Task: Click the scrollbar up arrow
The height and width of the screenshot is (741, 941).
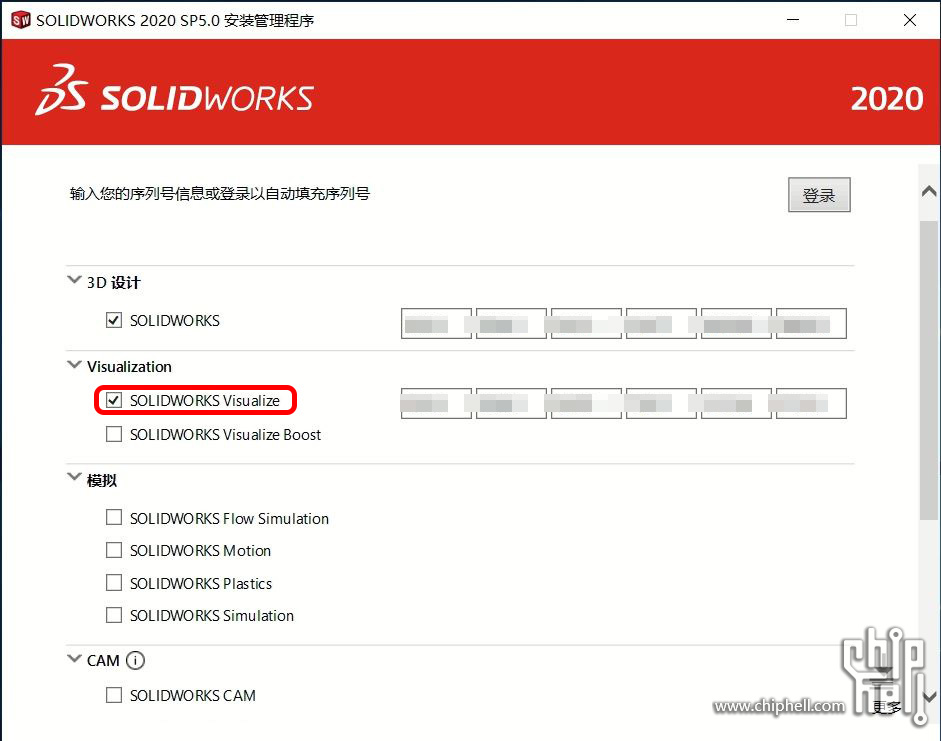Action: coord(929,191)
